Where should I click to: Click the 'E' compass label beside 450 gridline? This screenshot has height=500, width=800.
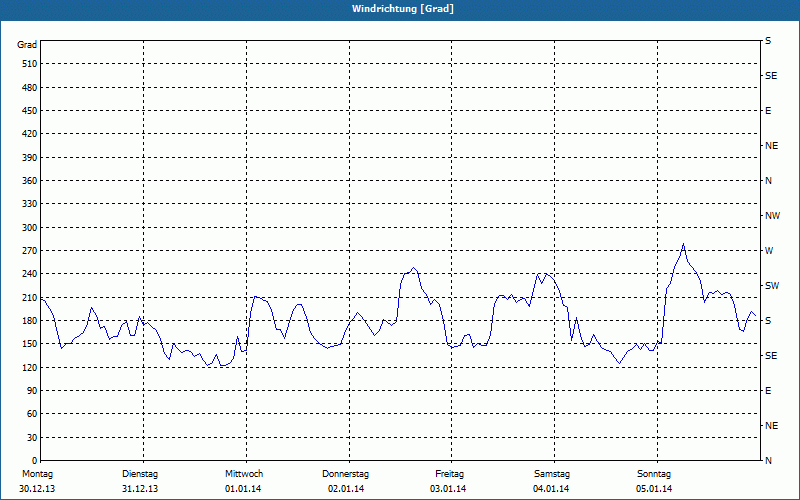pyautogui.click(x=768, y=111)
